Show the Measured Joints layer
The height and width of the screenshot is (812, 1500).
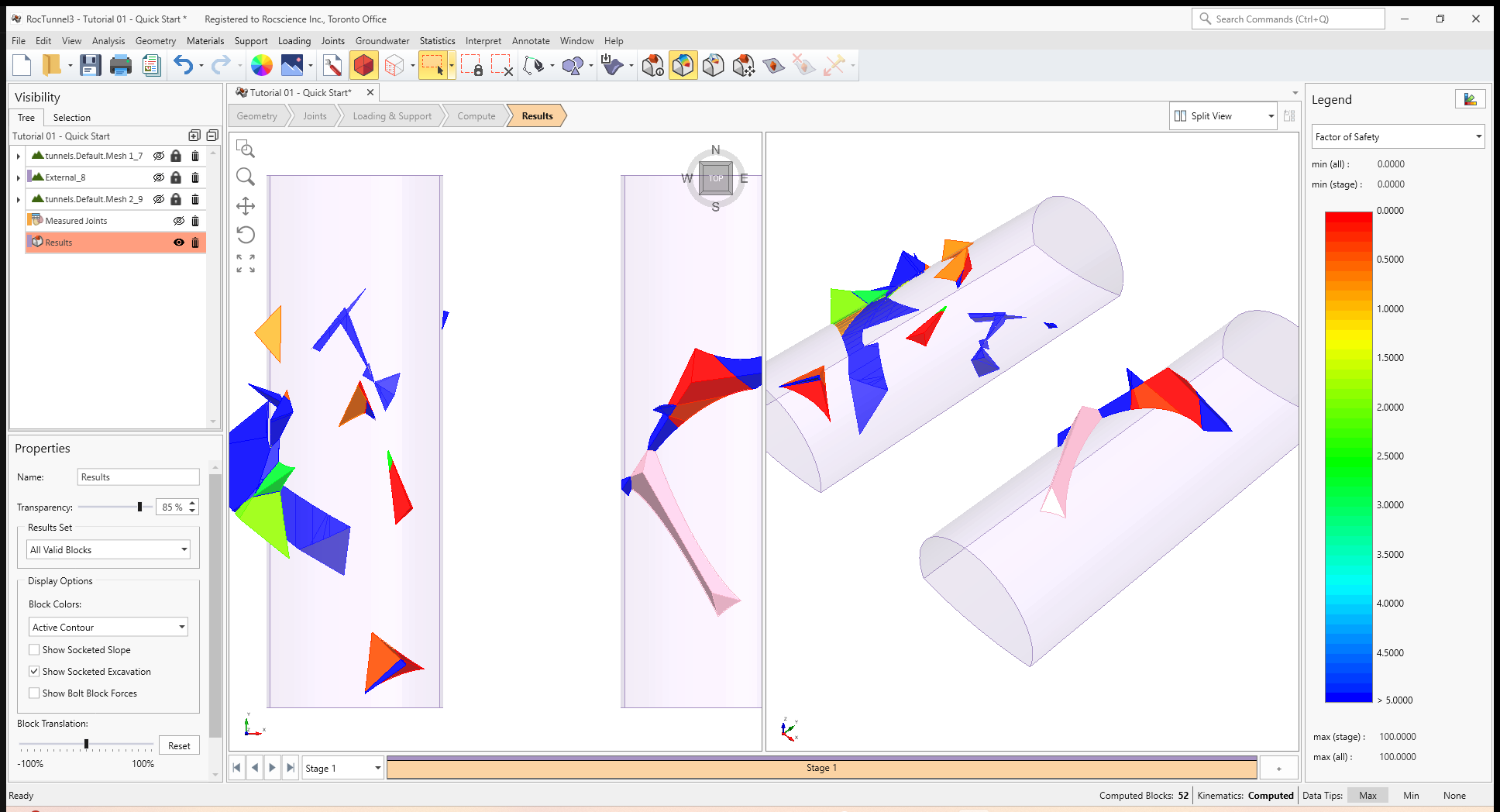[x=179, y=221]
